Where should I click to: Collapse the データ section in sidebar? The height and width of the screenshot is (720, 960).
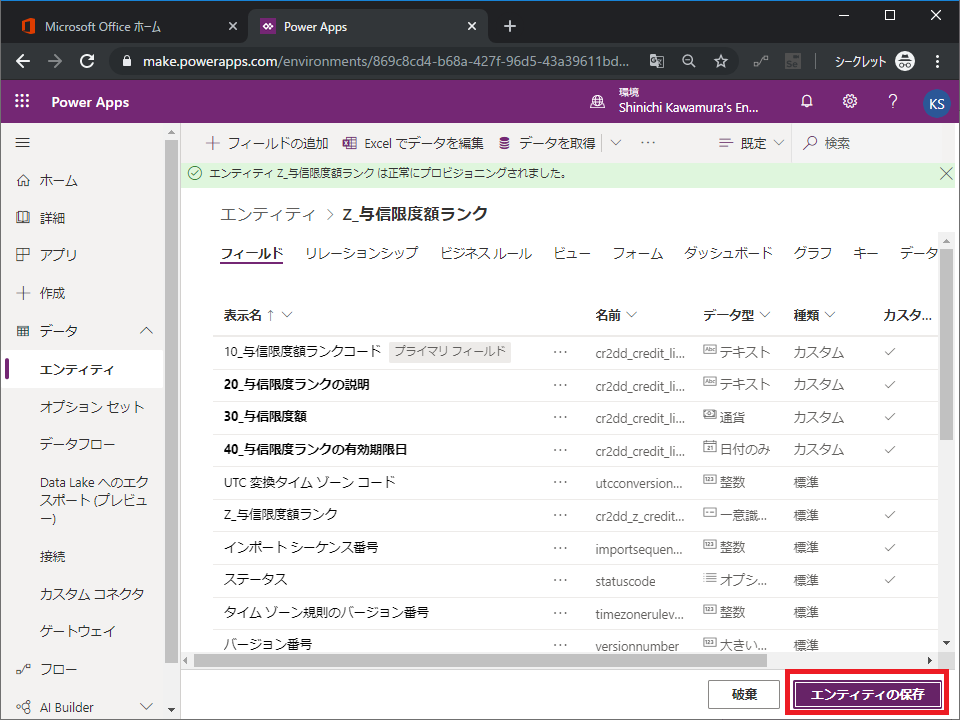[x=146, y=331]
